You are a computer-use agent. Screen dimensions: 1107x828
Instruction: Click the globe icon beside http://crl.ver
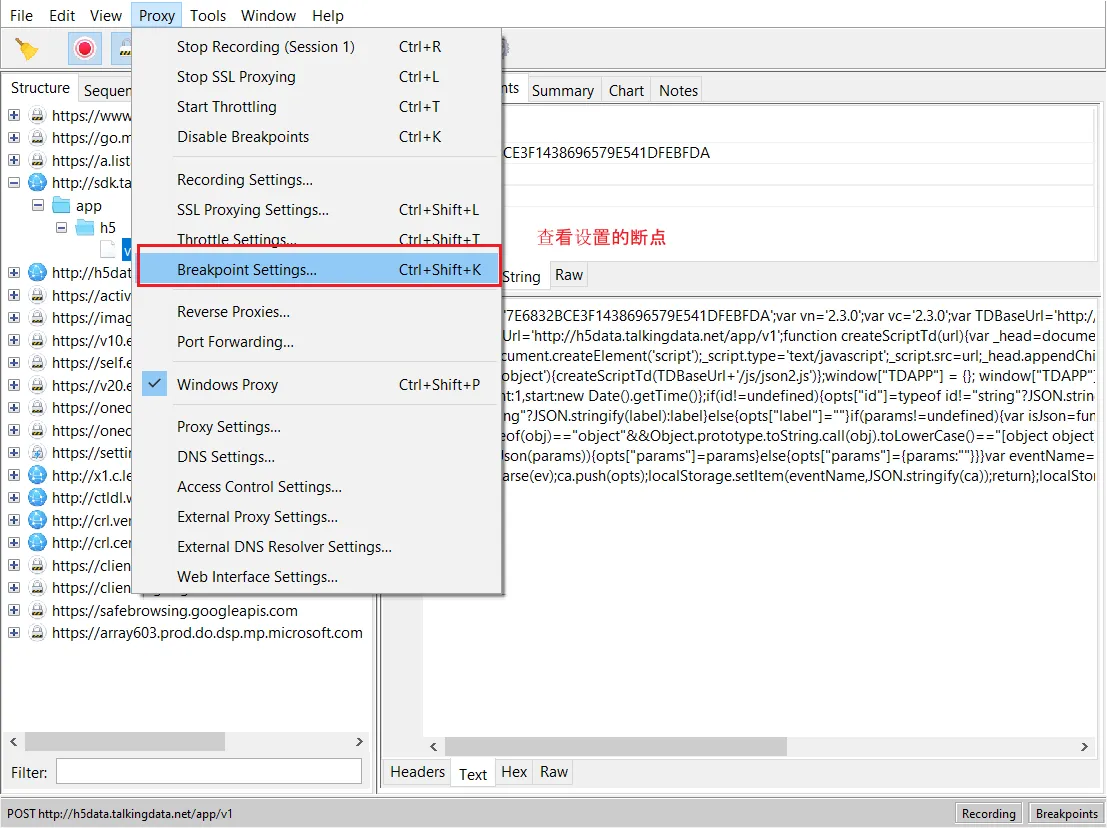click(x=37, y=520)
